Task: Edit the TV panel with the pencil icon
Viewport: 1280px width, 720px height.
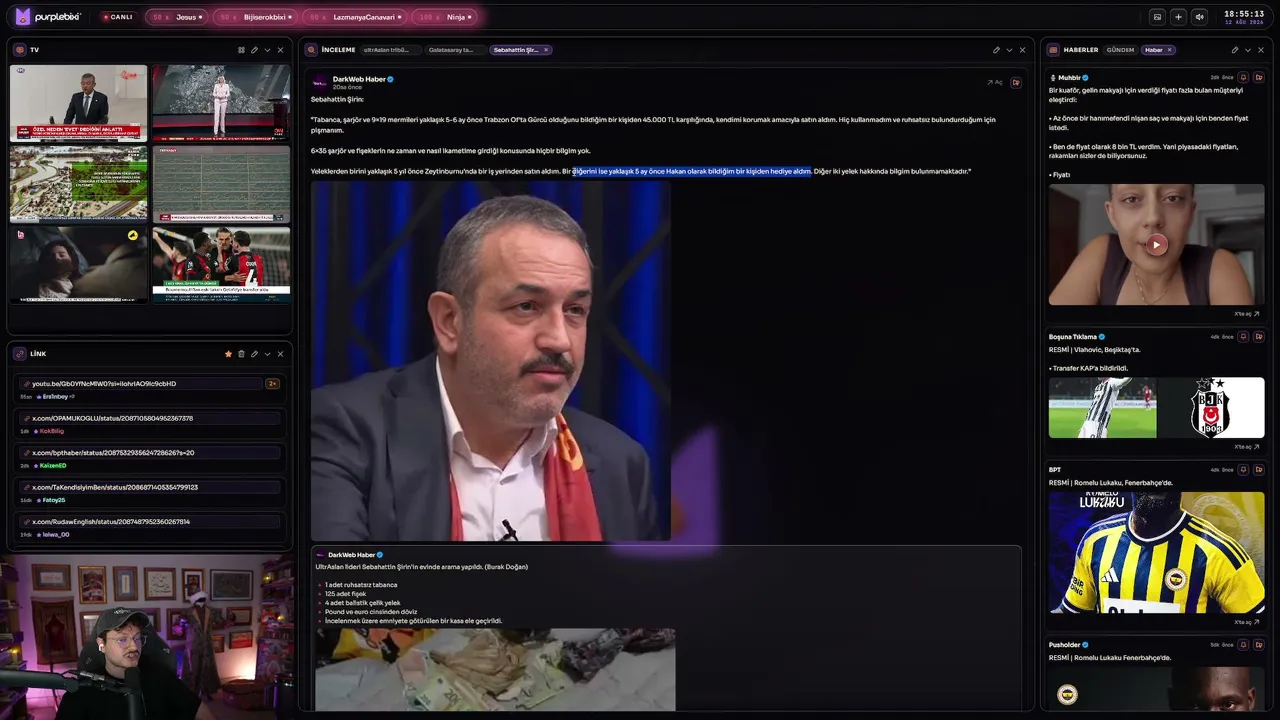Action: 254,50
